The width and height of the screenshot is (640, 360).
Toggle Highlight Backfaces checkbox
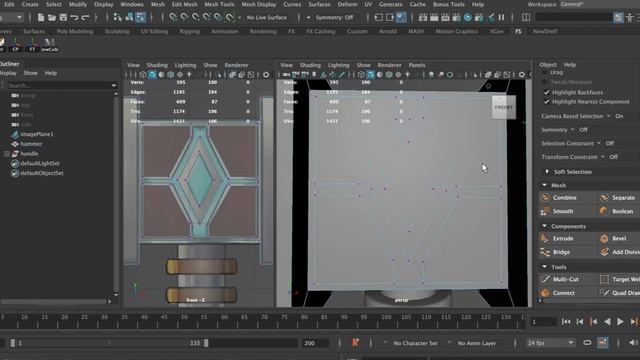click(x=547, y=92)
